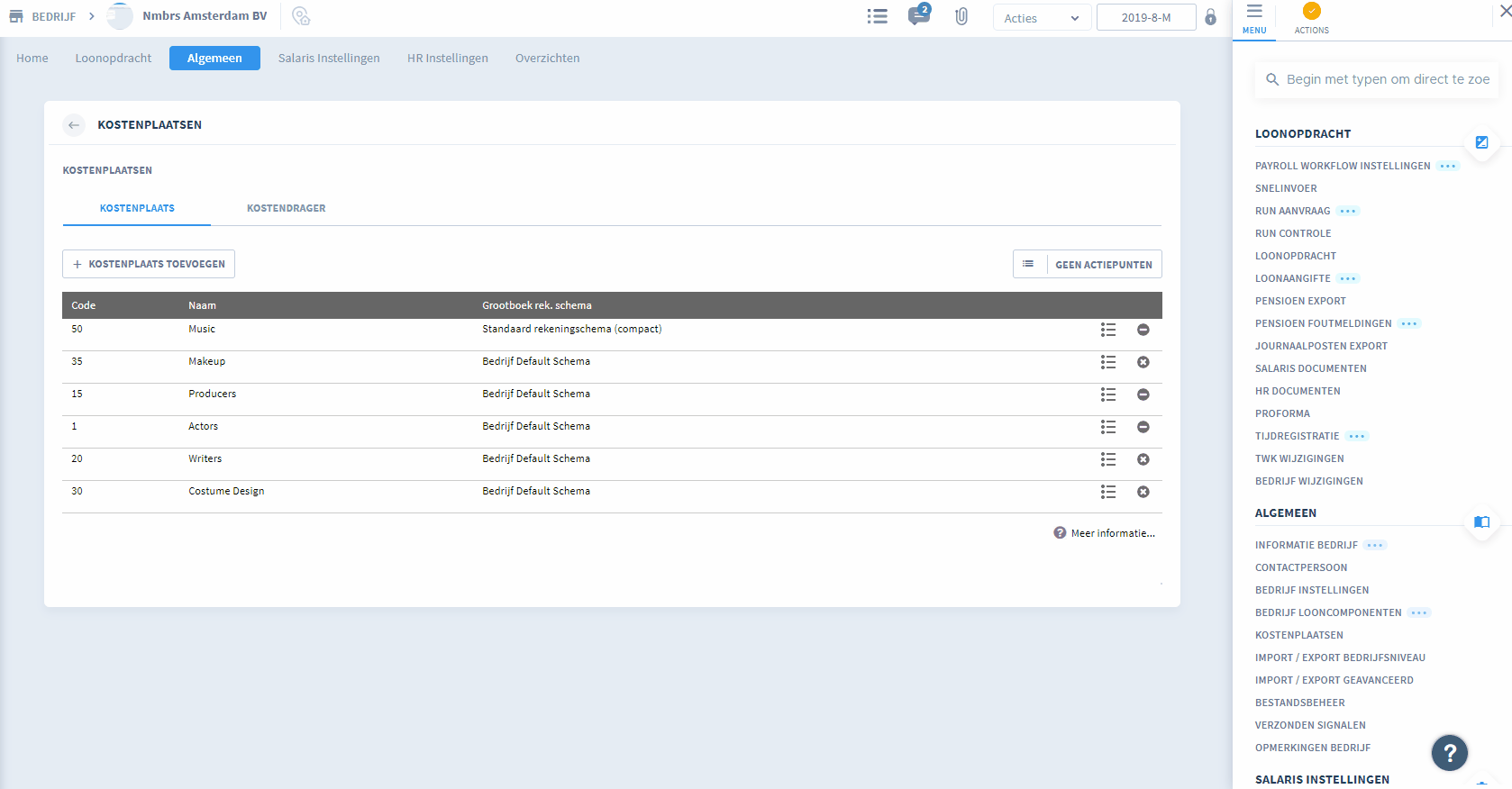Viewport: 1512px width, 789px height.
Task: Select the Algemeen menu item
Action: click(x=214, y=59)
